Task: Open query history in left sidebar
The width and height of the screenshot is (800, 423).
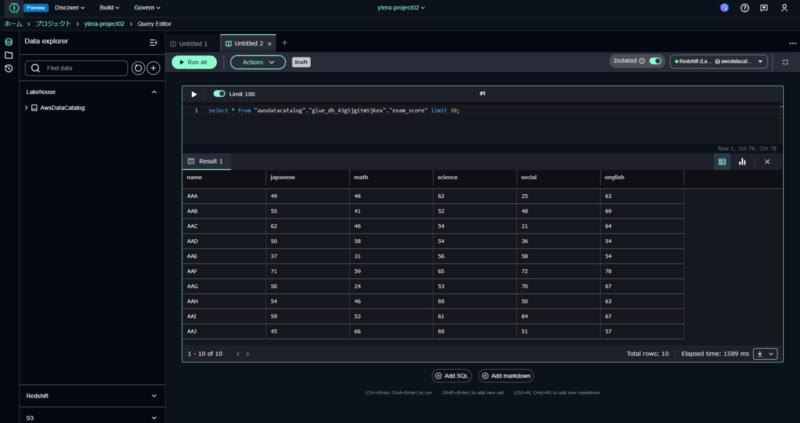Action: pyautogui.click(x=9, y=69)
